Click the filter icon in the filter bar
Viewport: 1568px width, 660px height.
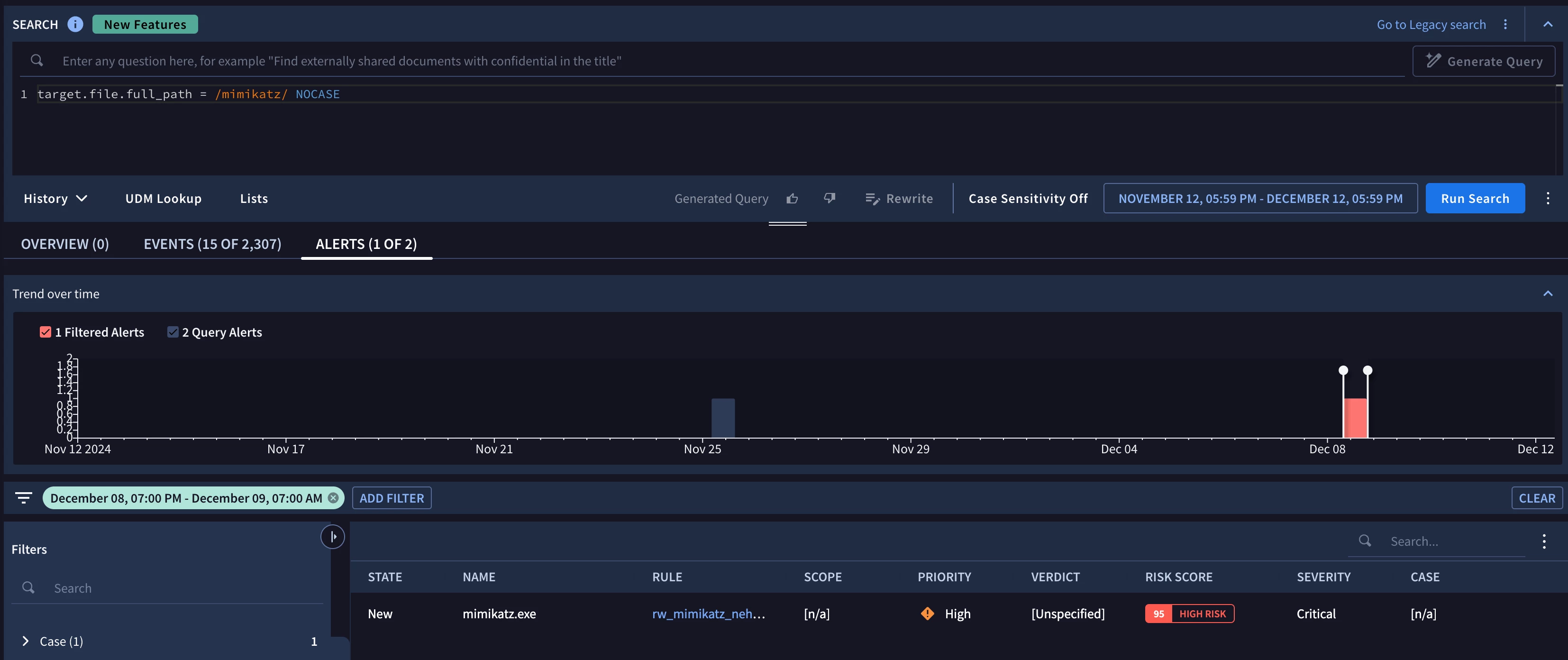click(24, 498)
